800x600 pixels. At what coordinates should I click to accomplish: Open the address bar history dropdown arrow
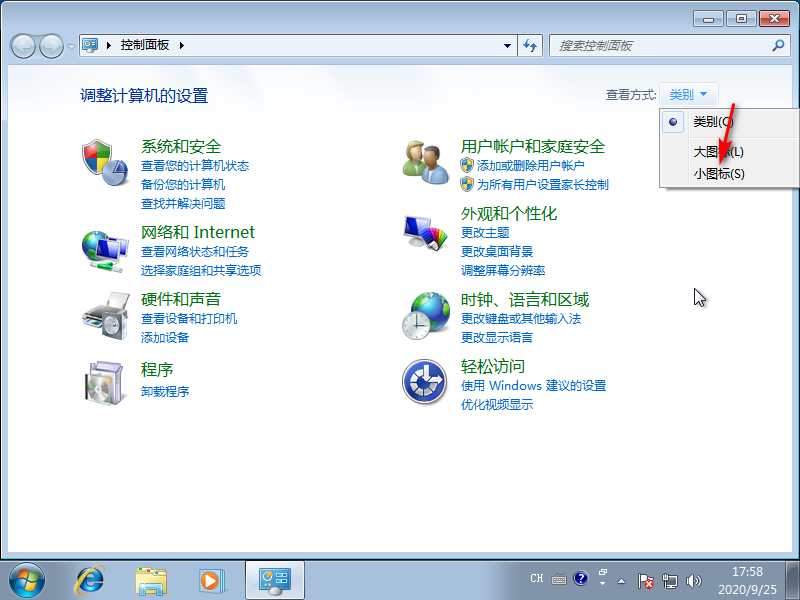click(507, 46)
